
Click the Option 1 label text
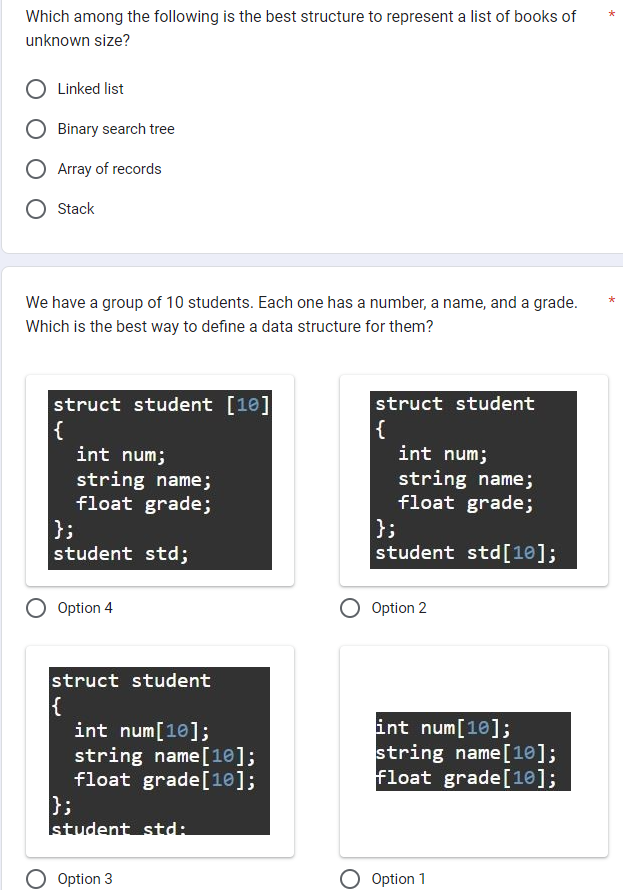(399, 878)
